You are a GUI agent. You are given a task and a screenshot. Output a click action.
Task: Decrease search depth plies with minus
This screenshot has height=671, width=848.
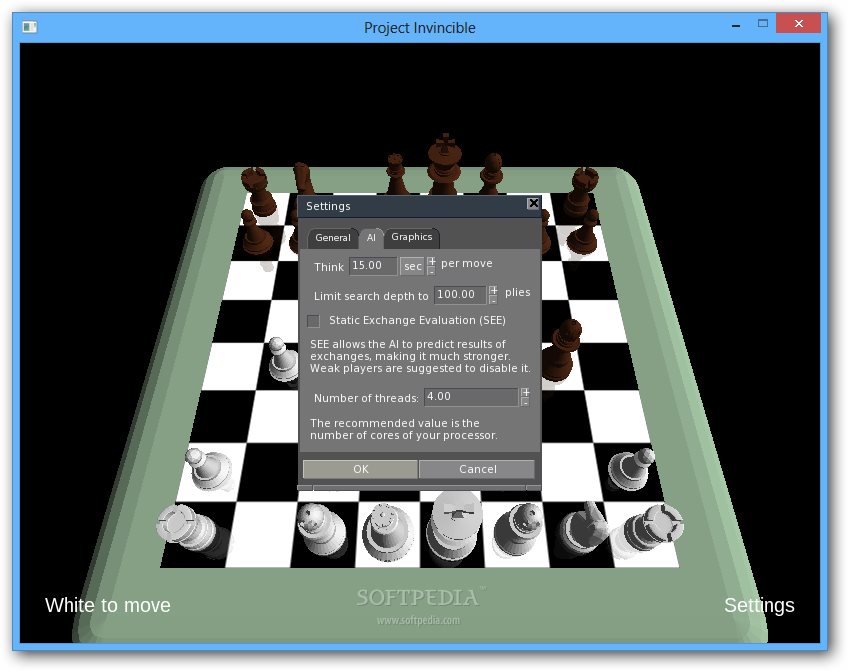[x=493, y=300]
